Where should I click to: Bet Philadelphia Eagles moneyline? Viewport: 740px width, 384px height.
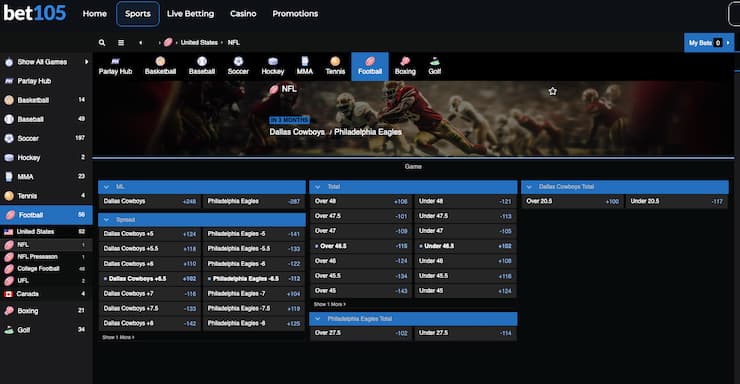(254, 201)
